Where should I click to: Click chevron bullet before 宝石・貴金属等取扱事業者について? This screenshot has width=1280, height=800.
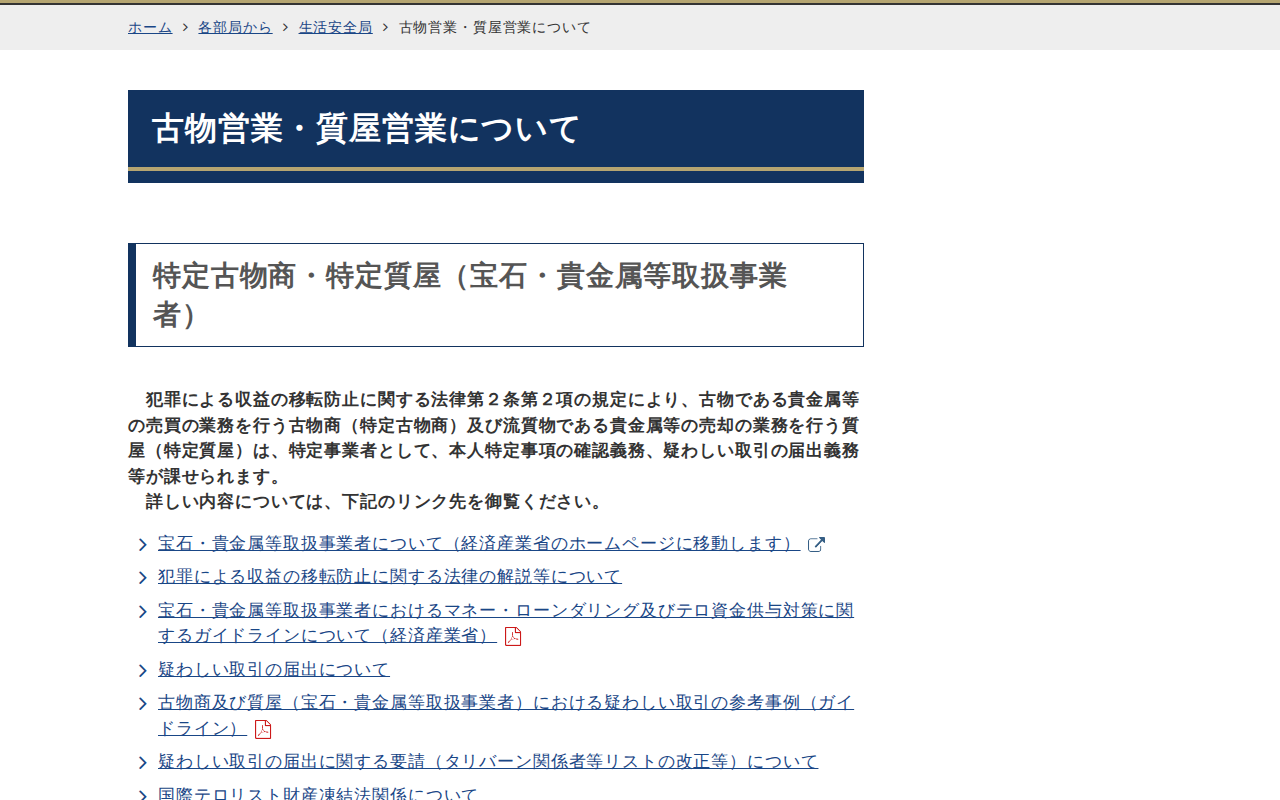point(143,545)
